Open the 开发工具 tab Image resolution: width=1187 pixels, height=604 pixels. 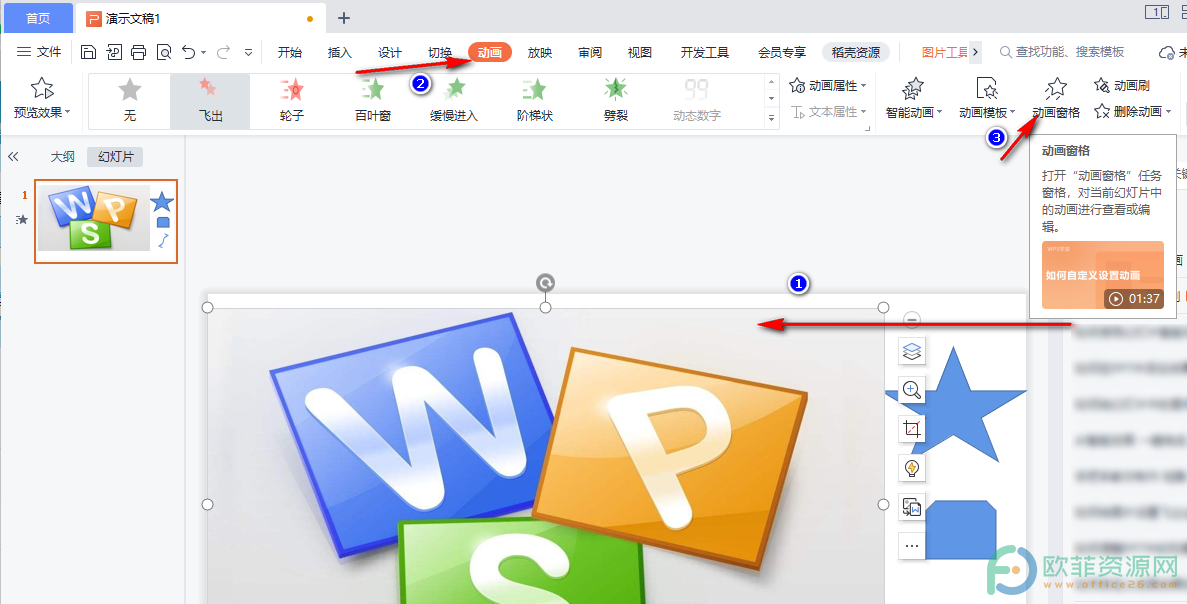click(x=705, y=52)
